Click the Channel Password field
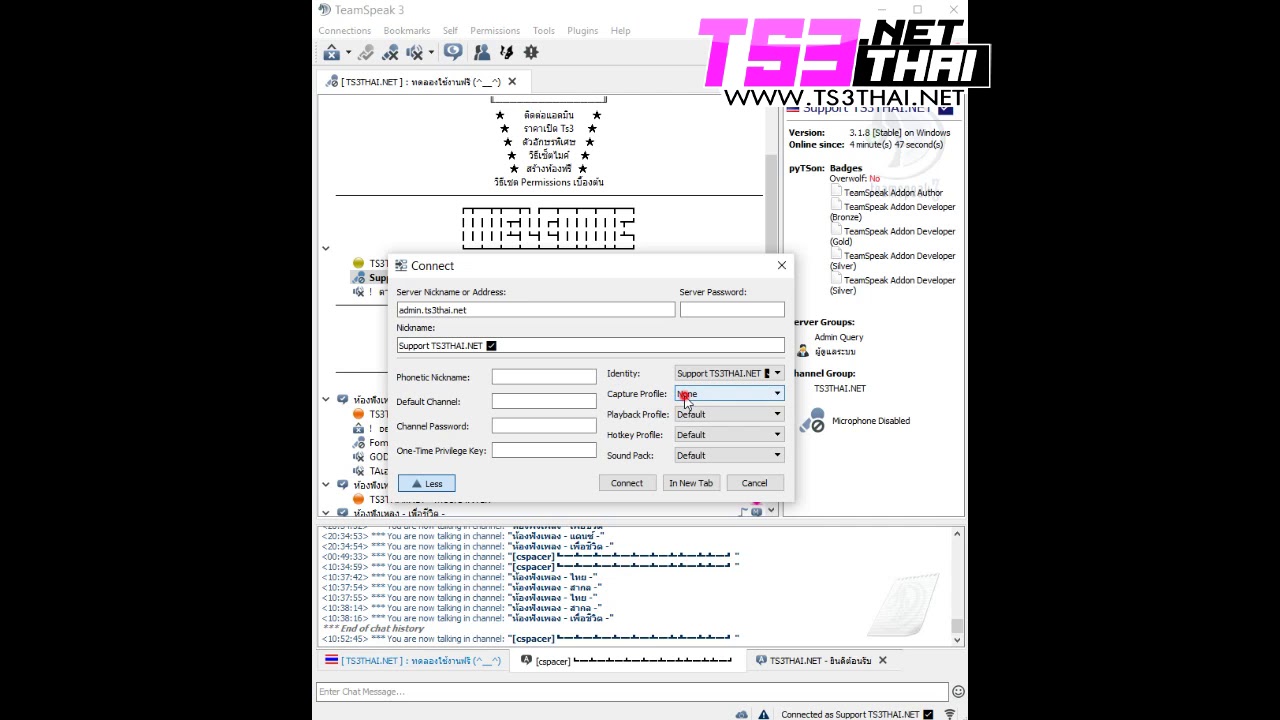 [x=544, y=426]
